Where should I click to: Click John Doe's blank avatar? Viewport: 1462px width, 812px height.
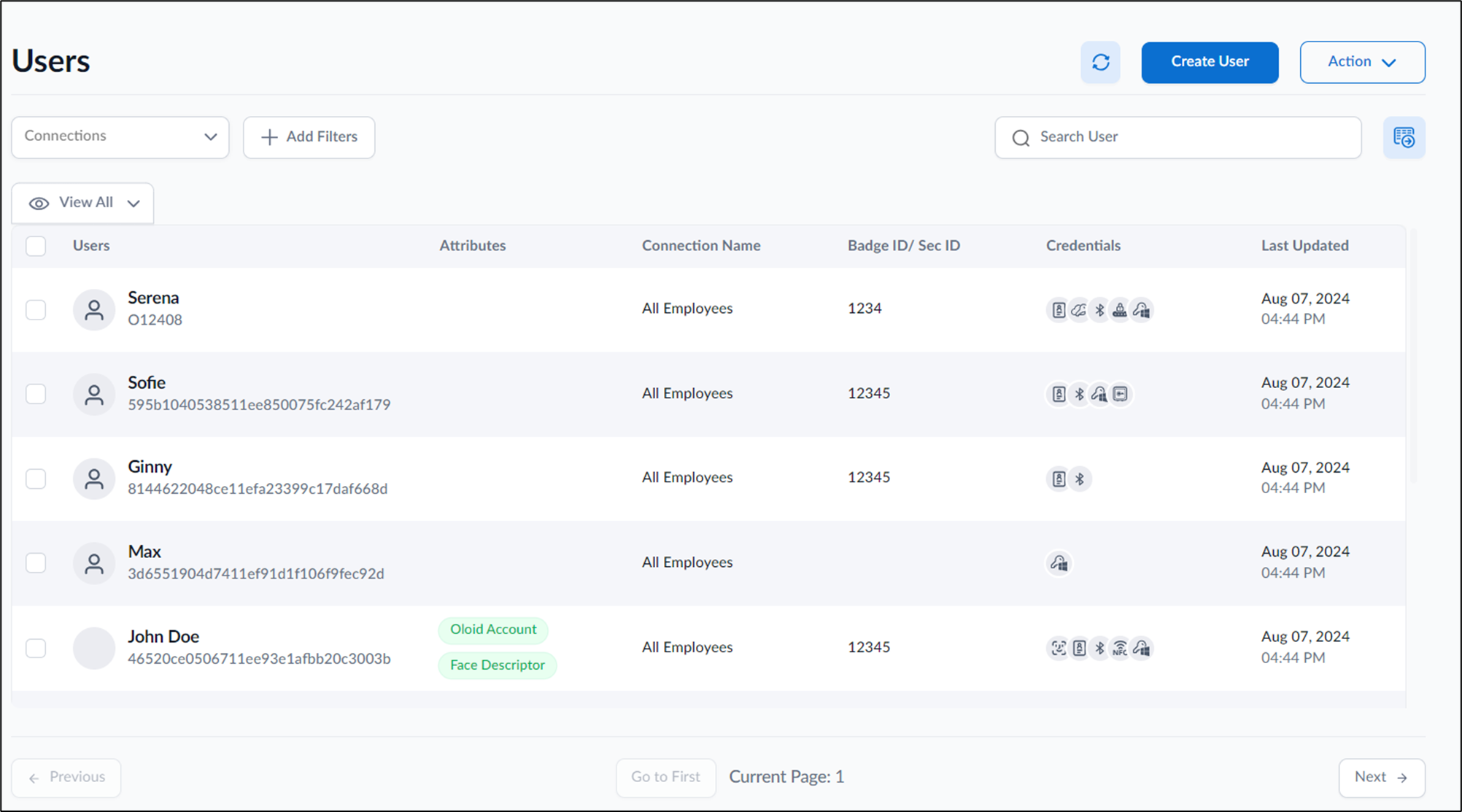94,648
